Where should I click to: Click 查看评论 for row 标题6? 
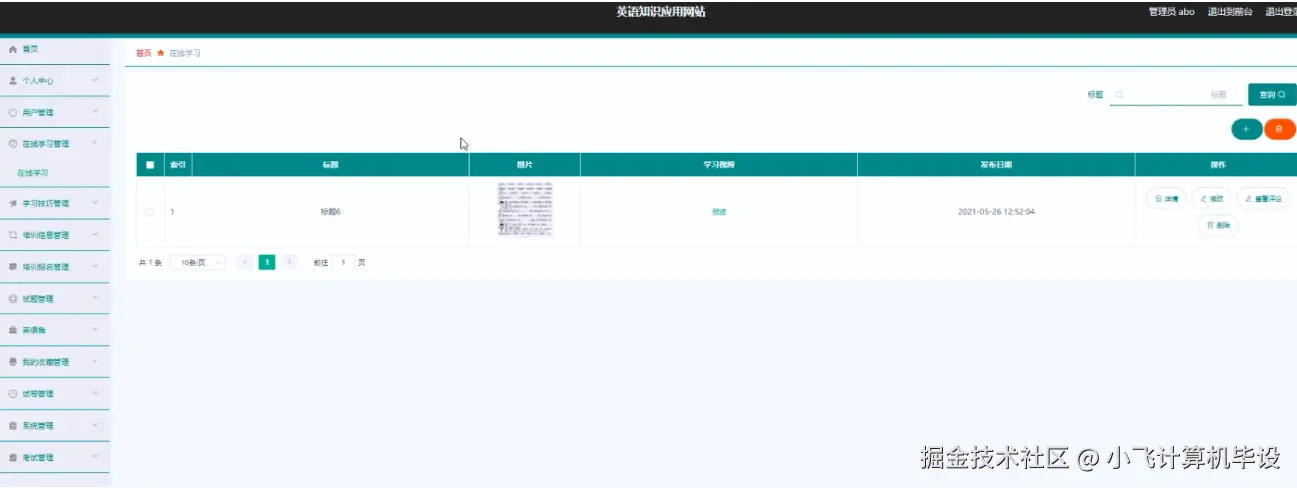click(x=1263, y=199)
